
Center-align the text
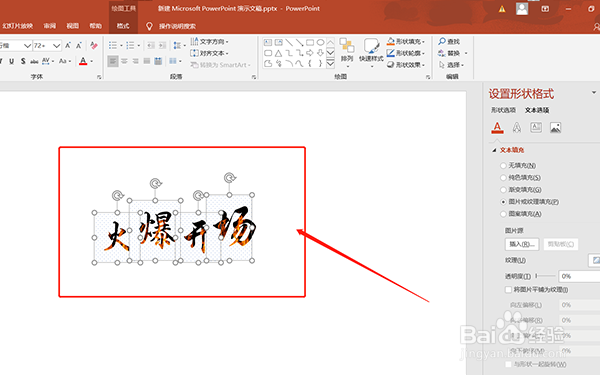tap(124, 61)
